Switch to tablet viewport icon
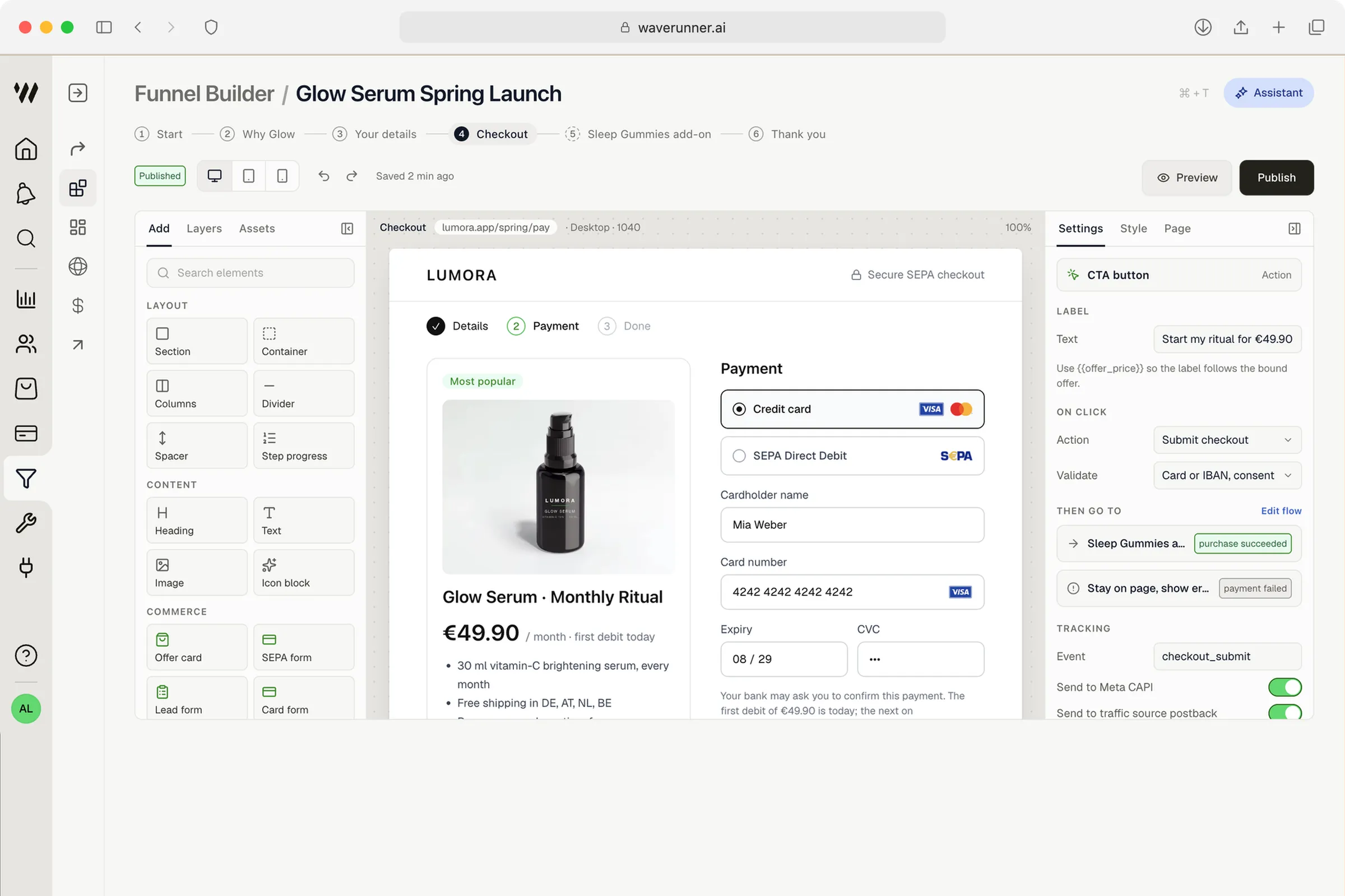 coord(249,176)
